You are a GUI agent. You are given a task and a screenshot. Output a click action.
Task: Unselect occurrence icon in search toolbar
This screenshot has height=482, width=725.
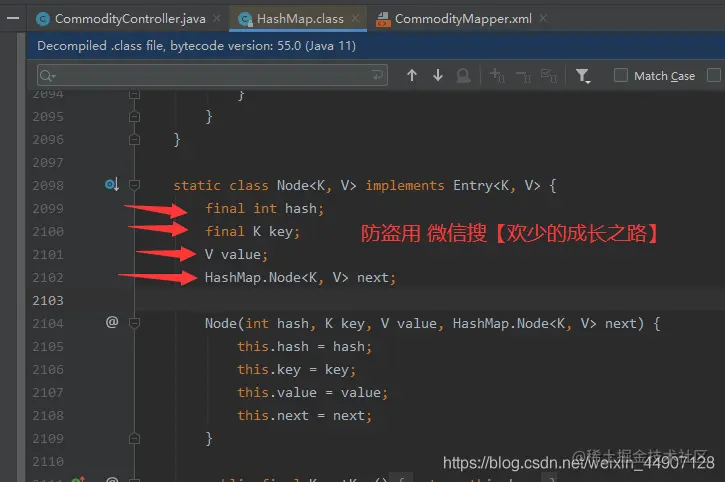523,76
